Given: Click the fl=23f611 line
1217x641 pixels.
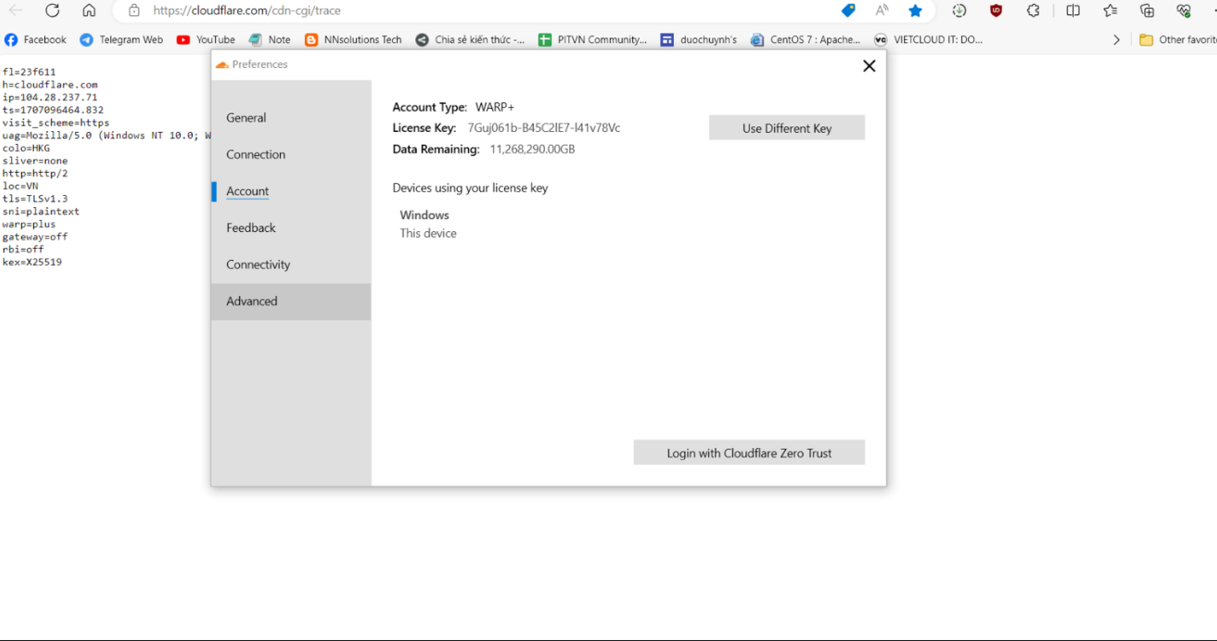Looking at the screenshot, I should click(x=29, y=72).
